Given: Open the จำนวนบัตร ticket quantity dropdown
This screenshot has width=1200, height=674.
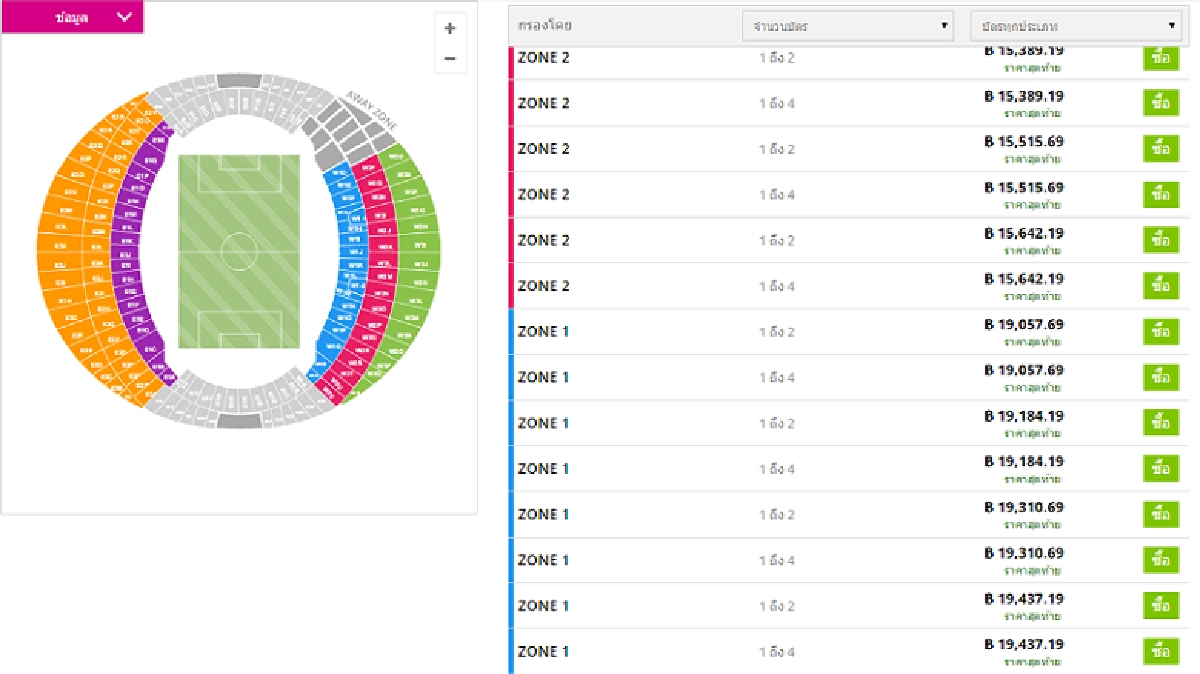Looking at the screenshot, I should point(848,26).
